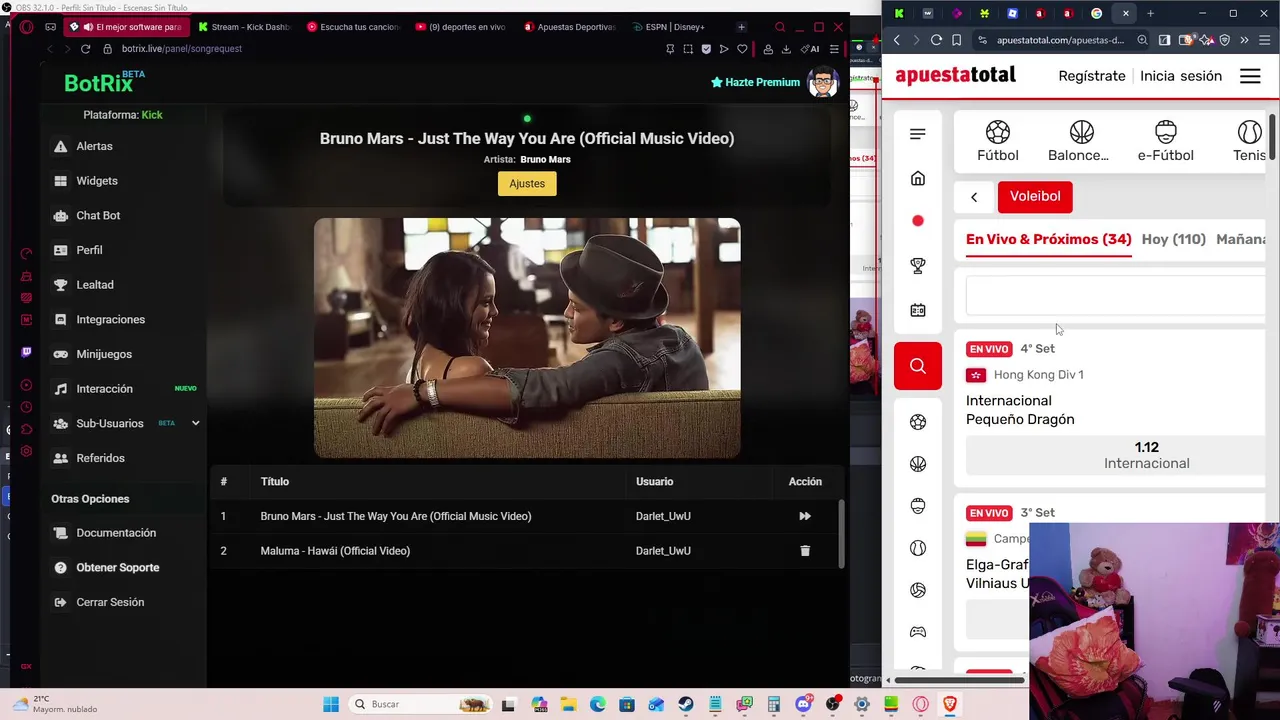Switch to Apuestas Deportivas tab in Opera
The image size is (1280, 720).
point(569,27)
